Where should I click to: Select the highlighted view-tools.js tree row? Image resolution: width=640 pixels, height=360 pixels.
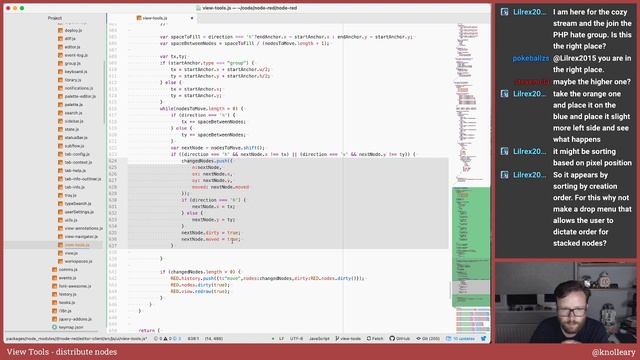[53, 245]
